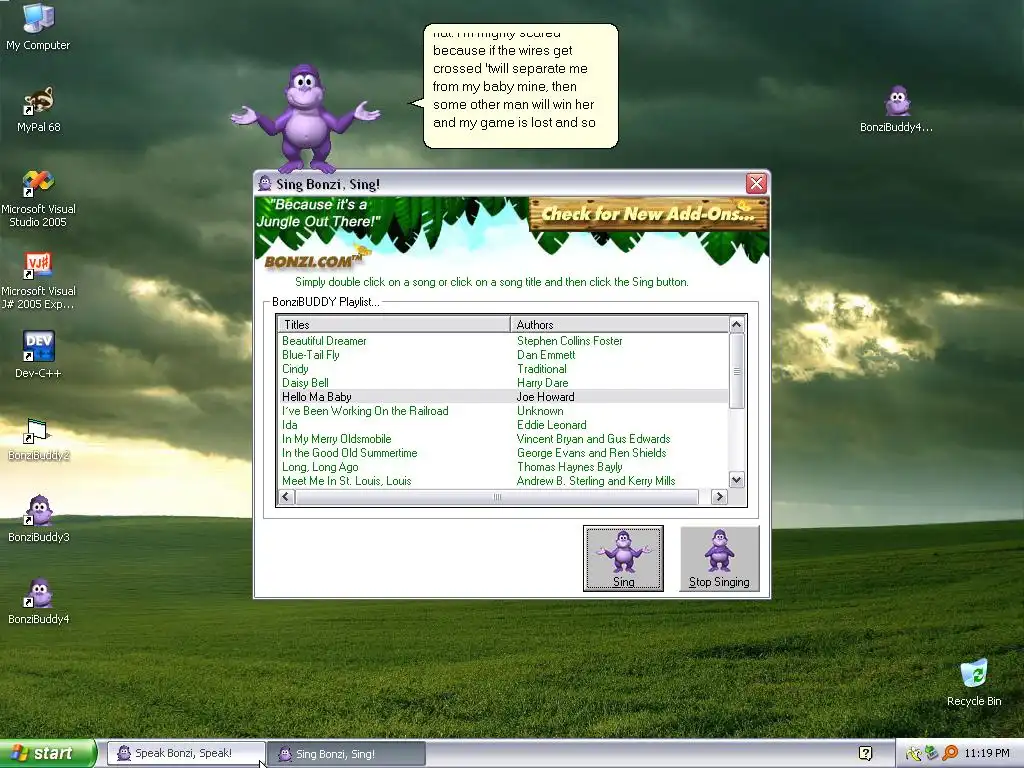This screenshot has height=768, width=1024.
Task: Sort playlist by Titles column header
Action: pyautogui.click(x=394, y=324)
